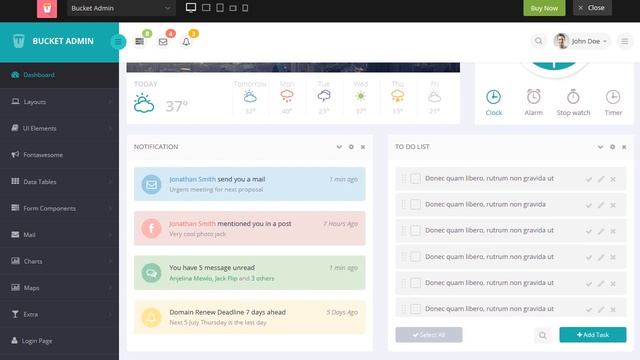Image resolution: width=640 pixels, height=360 pixels.
Task: Open the Extra menu item
Action: (60, 314)
